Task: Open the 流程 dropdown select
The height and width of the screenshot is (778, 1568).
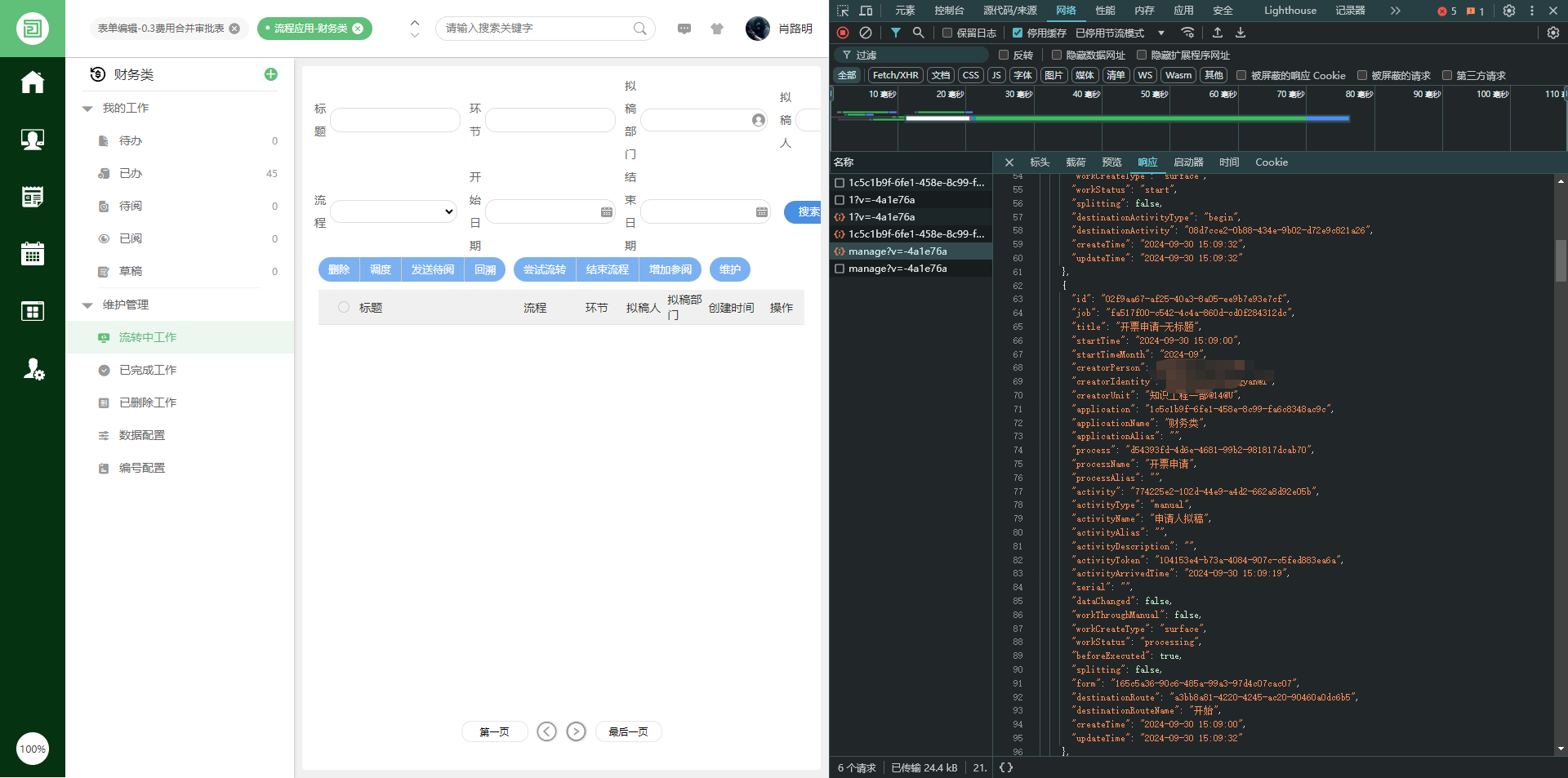Action: [394, 211]
